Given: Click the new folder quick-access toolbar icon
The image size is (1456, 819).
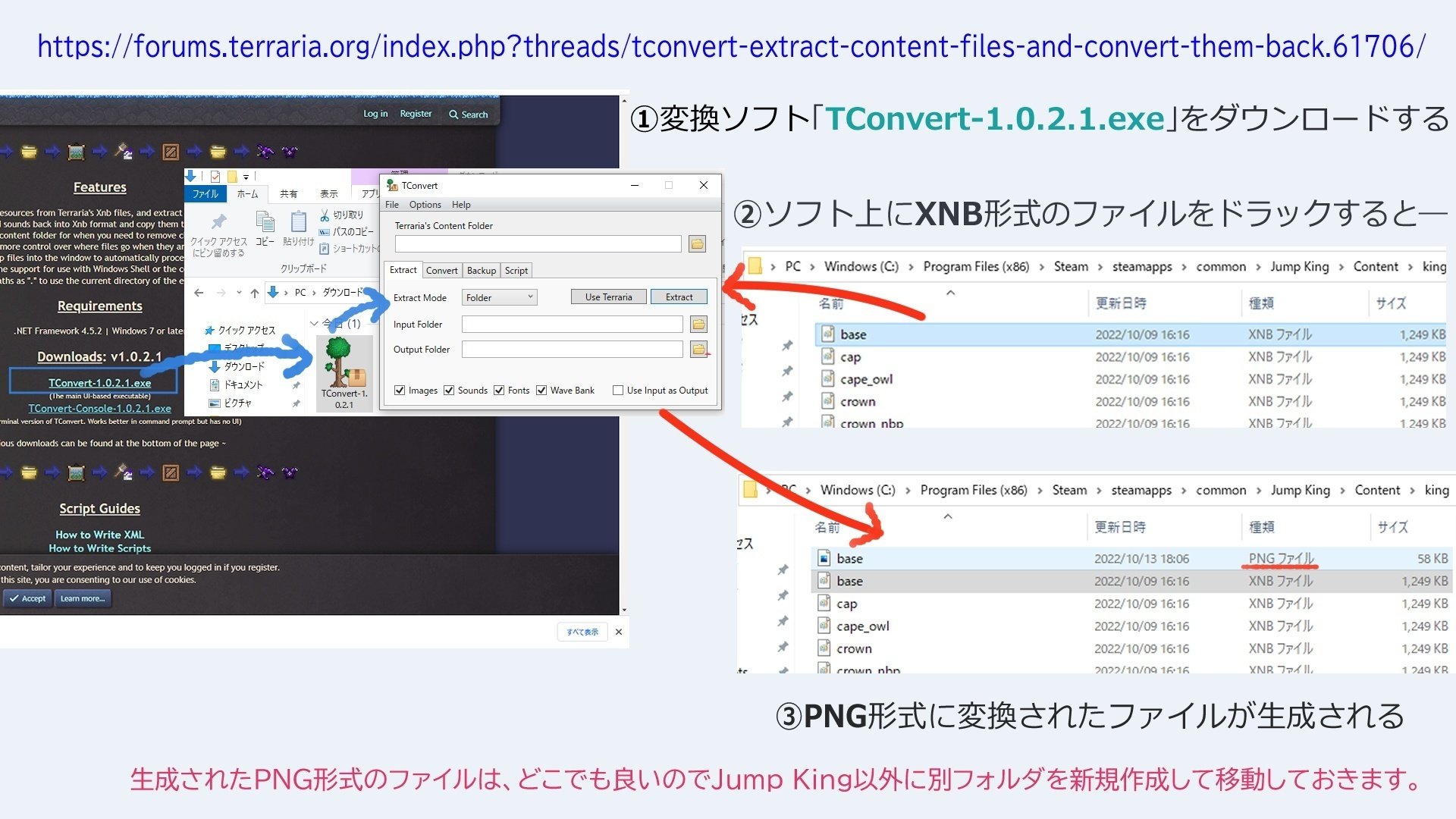Looking at the screenshot, I should (232, 176).
